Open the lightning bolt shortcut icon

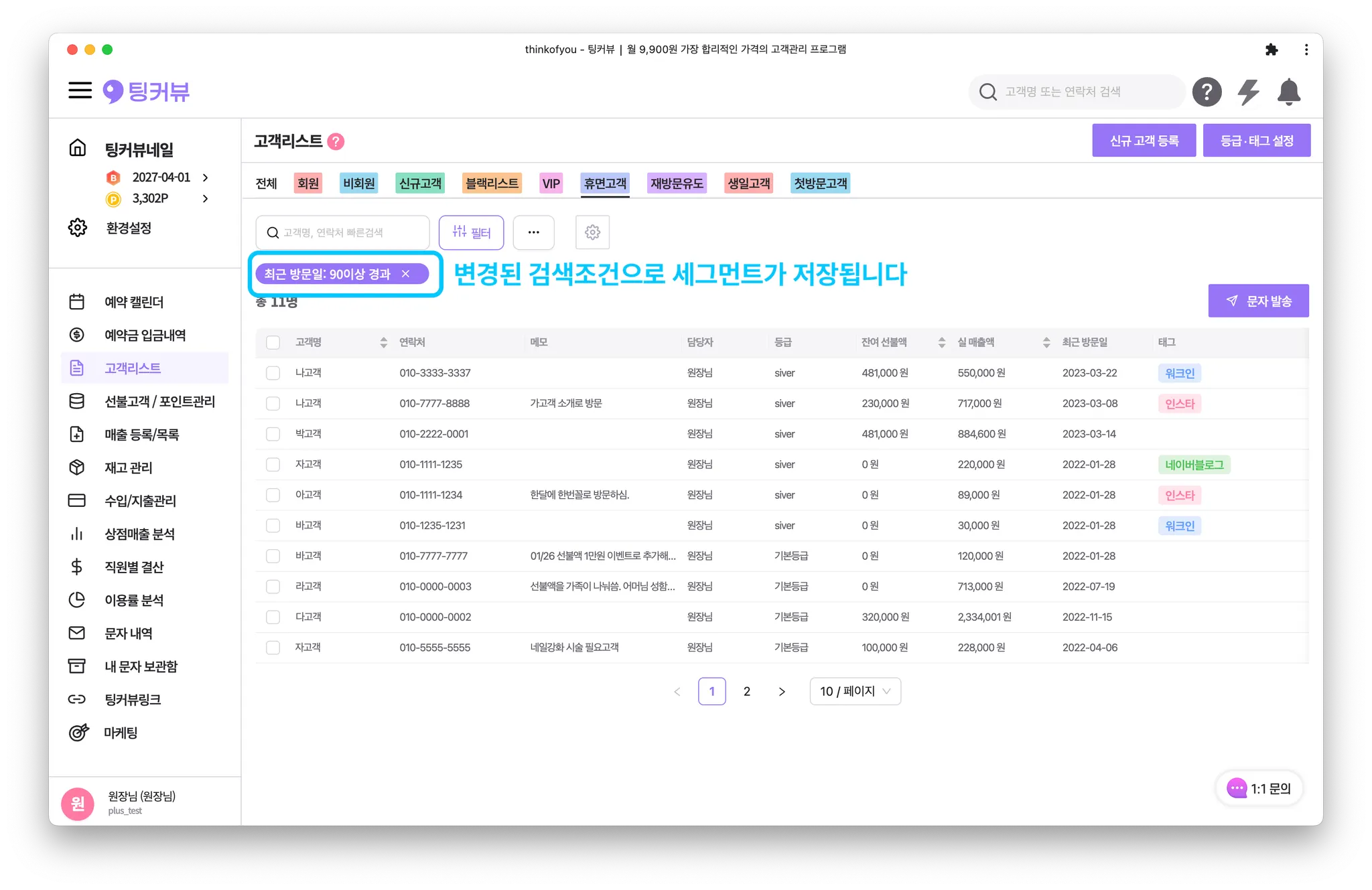tap(1248, 92)
